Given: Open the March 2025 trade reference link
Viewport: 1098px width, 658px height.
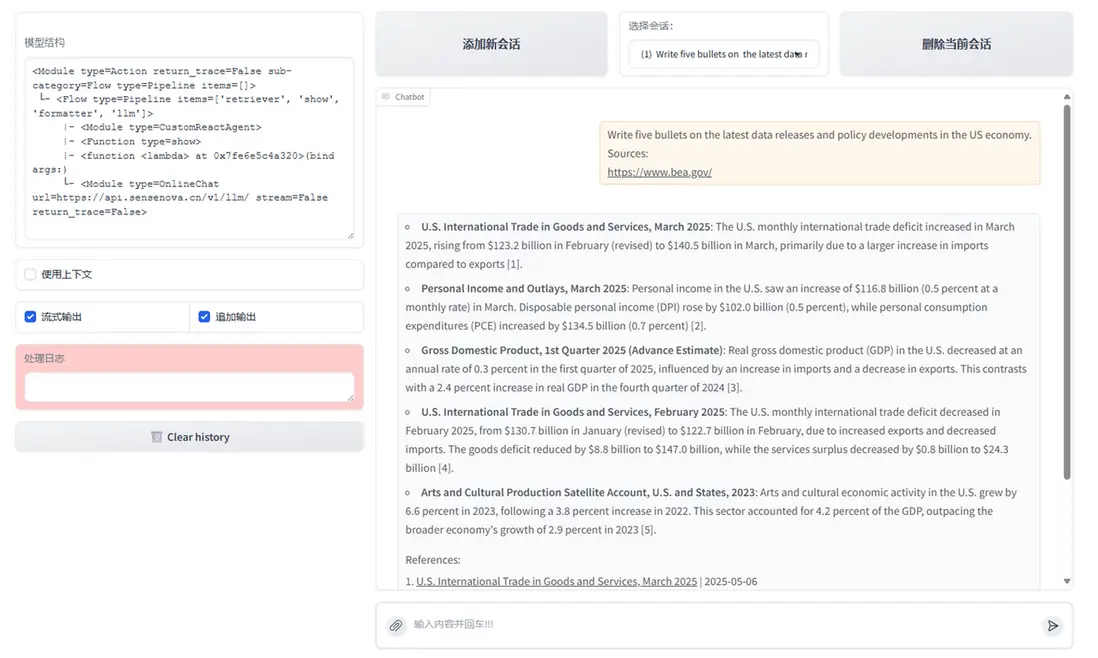Looking at the screenshot, I should (557, 582).
